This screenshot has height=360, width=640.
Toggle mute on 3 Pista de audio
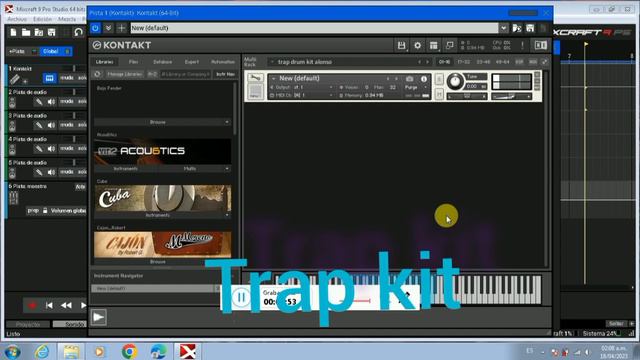tap(67, 125)
